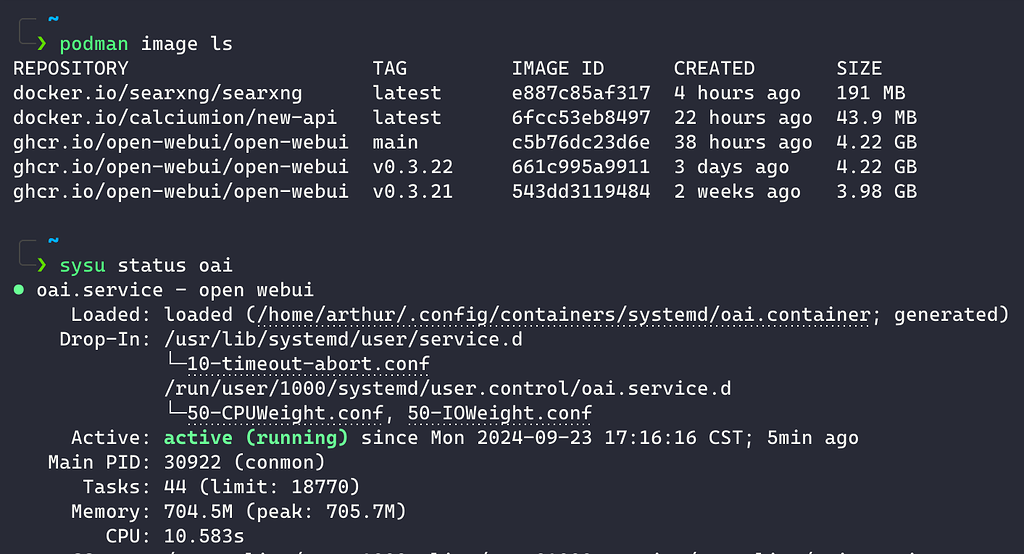The height and width of the screenshot is (554, 1024).
Task: Click the green prompt arrow before podman
Action: click(42, 43)
